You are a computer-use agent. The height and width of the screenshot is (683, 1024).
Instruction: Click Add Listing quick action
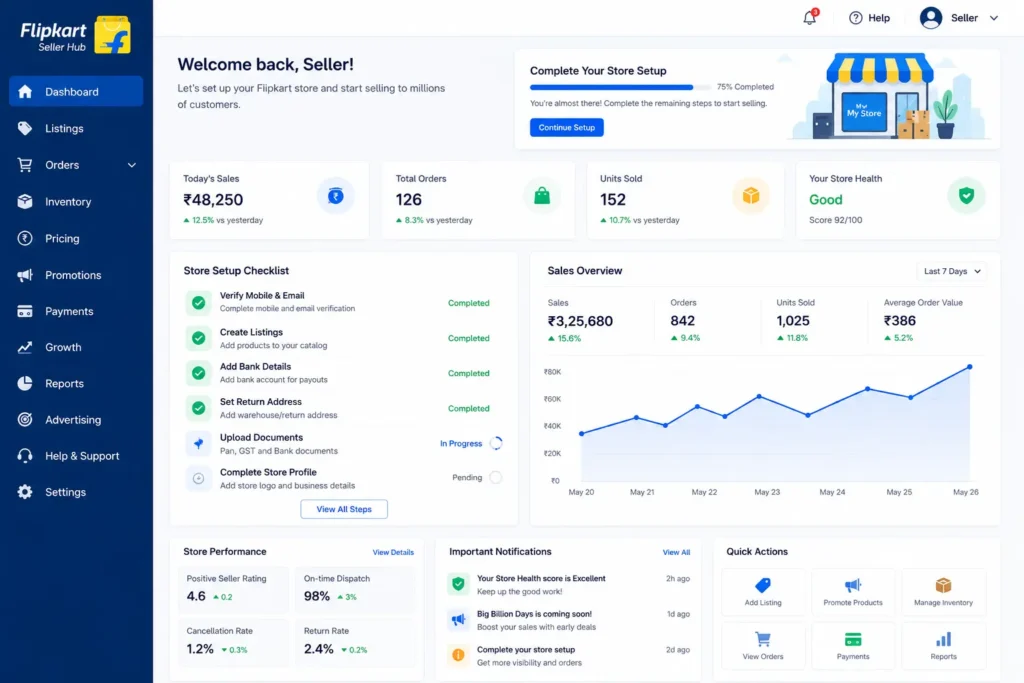[763, 592]
